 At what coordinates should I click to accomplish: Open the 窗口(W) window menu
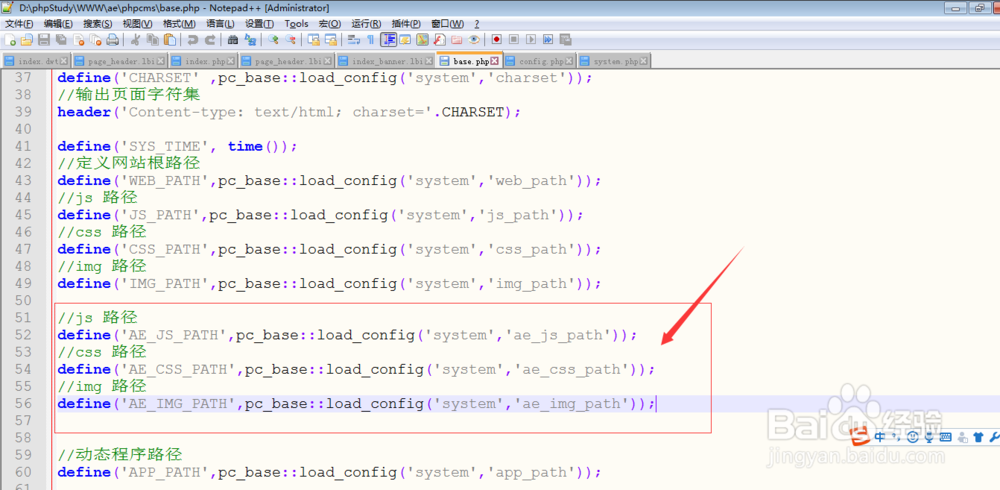tap(448, 24)
